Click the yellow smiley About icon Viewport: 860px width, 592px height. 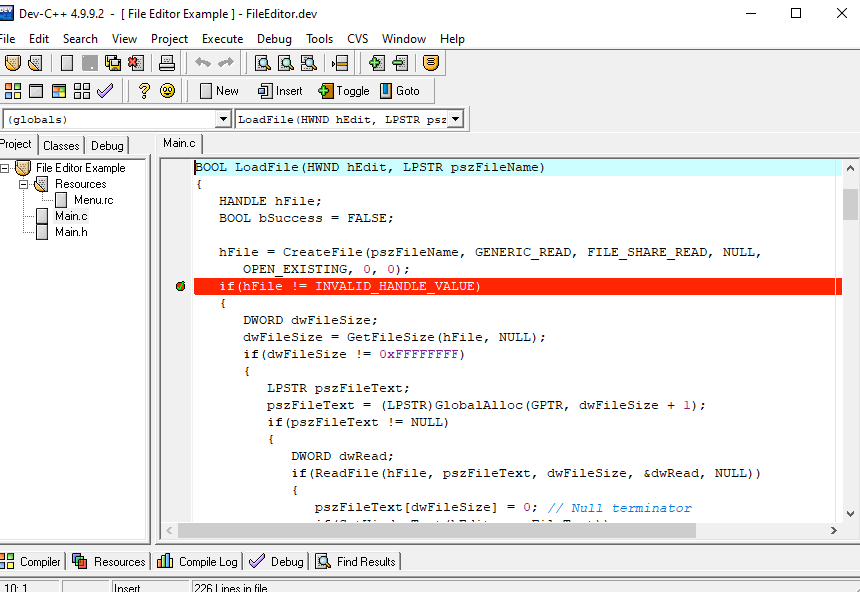(x=167, y=91)
